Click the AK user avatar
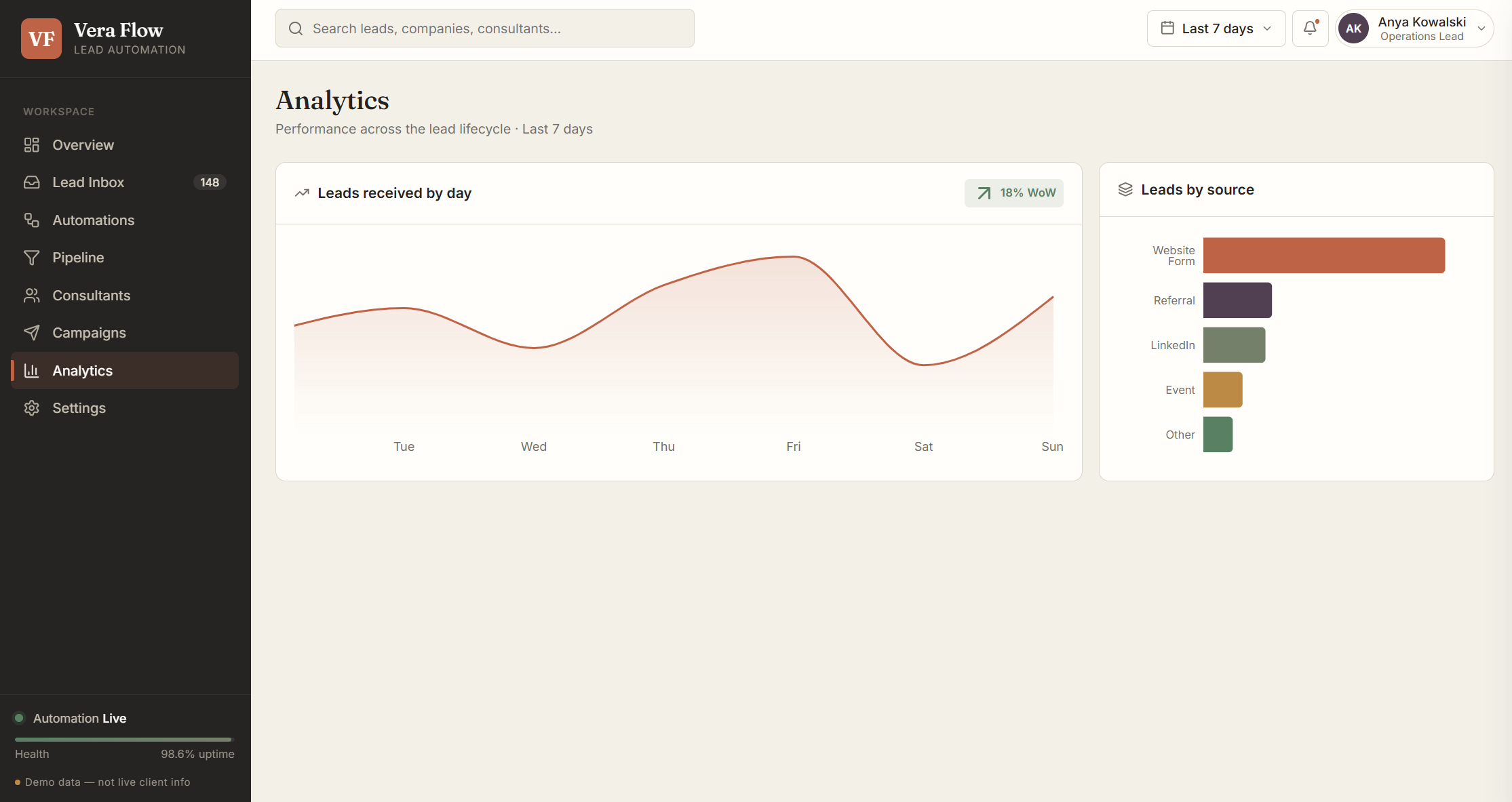Screen dimensions: 1512x802 (1353, 28)
